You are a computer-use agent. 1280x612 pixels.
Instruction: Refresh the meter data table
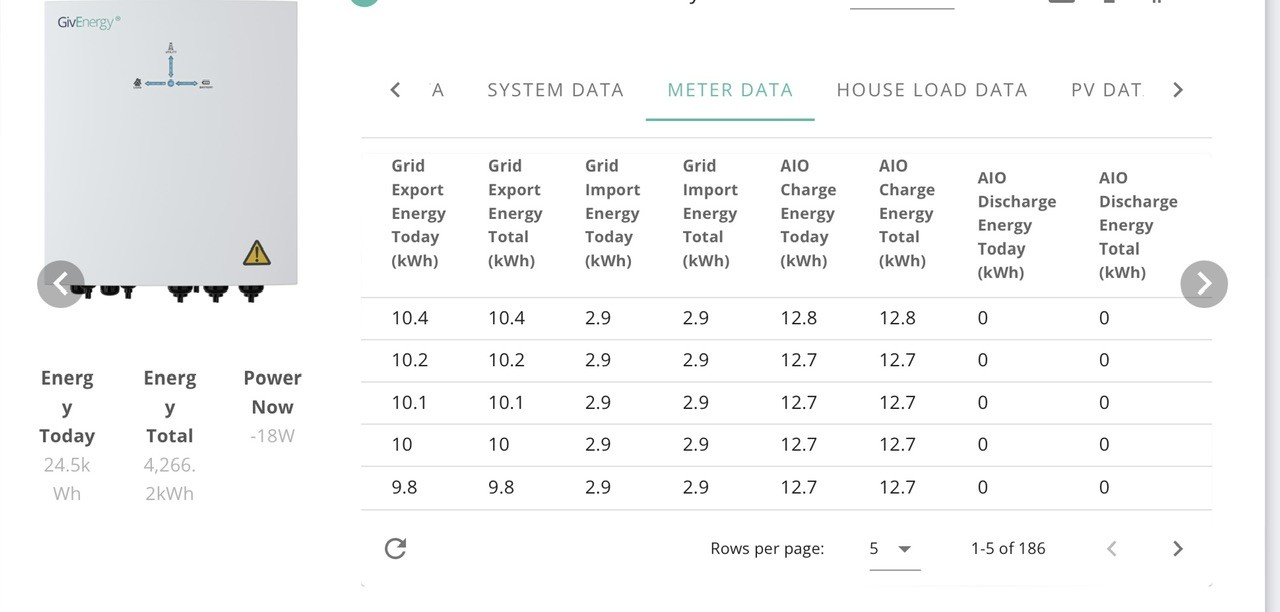tap(395, 548)
